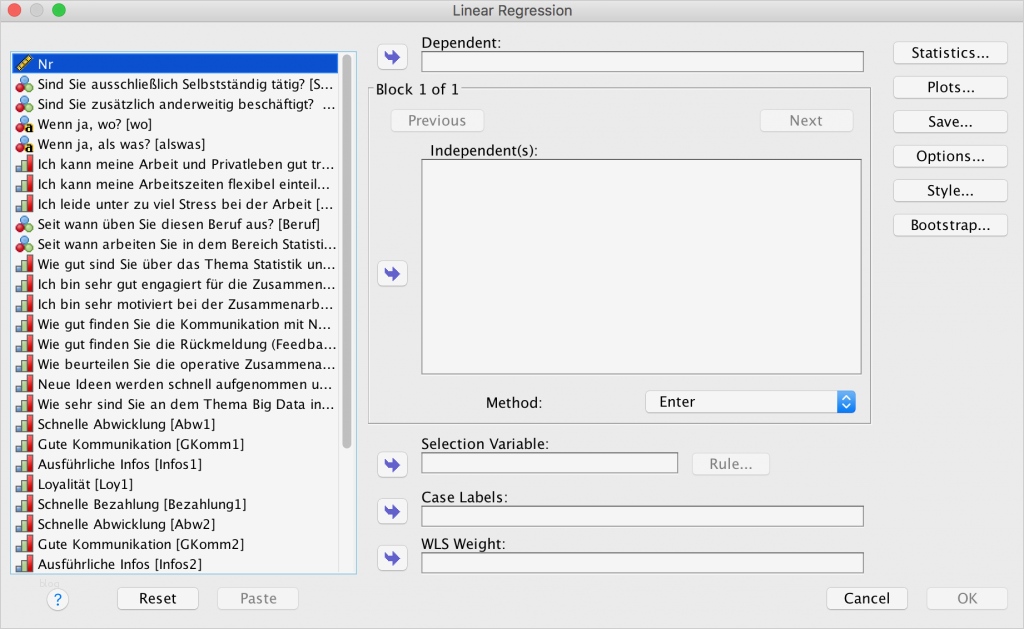
Task: Click ordinal icon of 'Neue Ideen werden schnell aufgenommen'
Action: [x=24, y=384]
